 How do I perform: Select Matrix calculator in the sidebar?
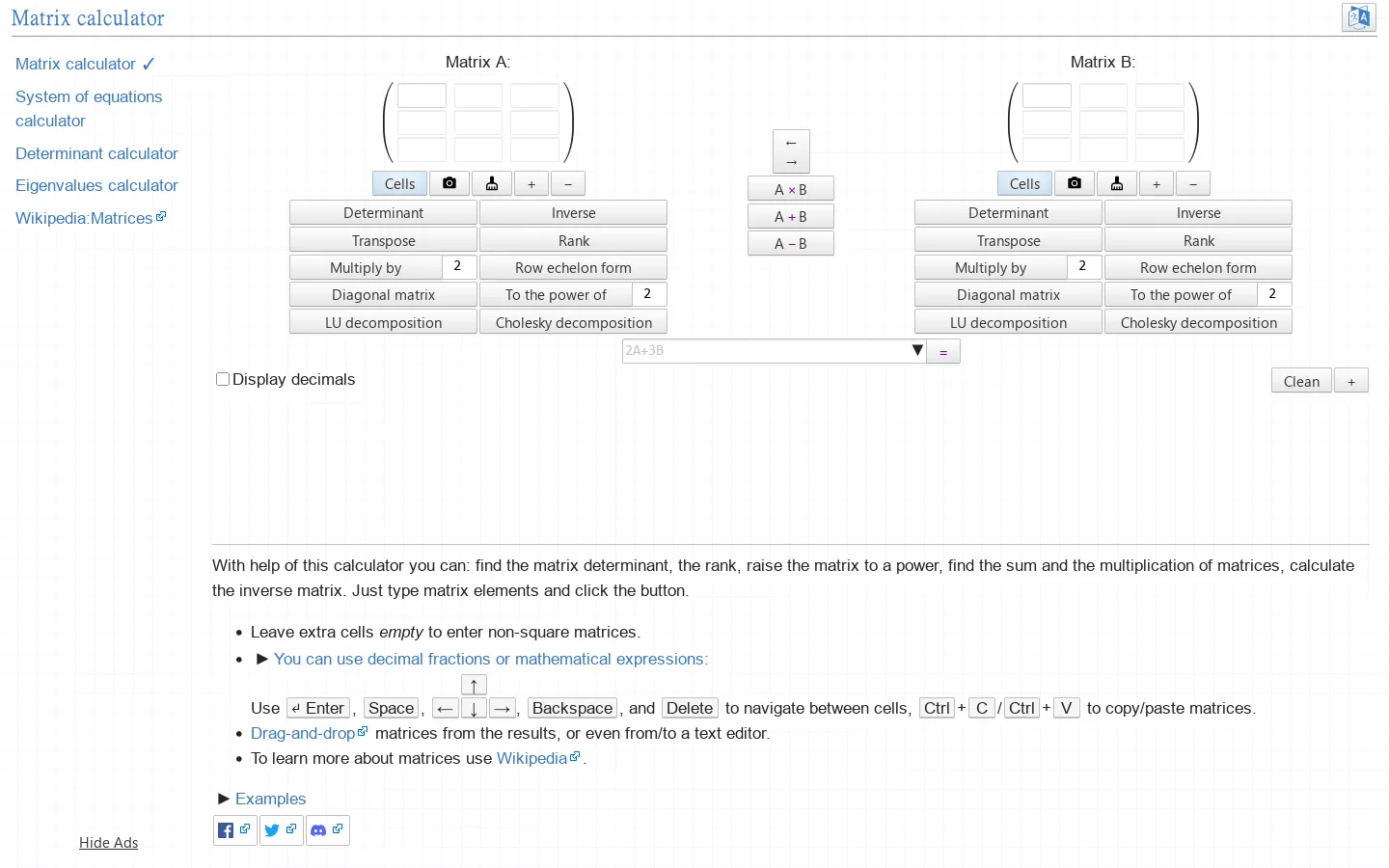[x=85, y=64]
